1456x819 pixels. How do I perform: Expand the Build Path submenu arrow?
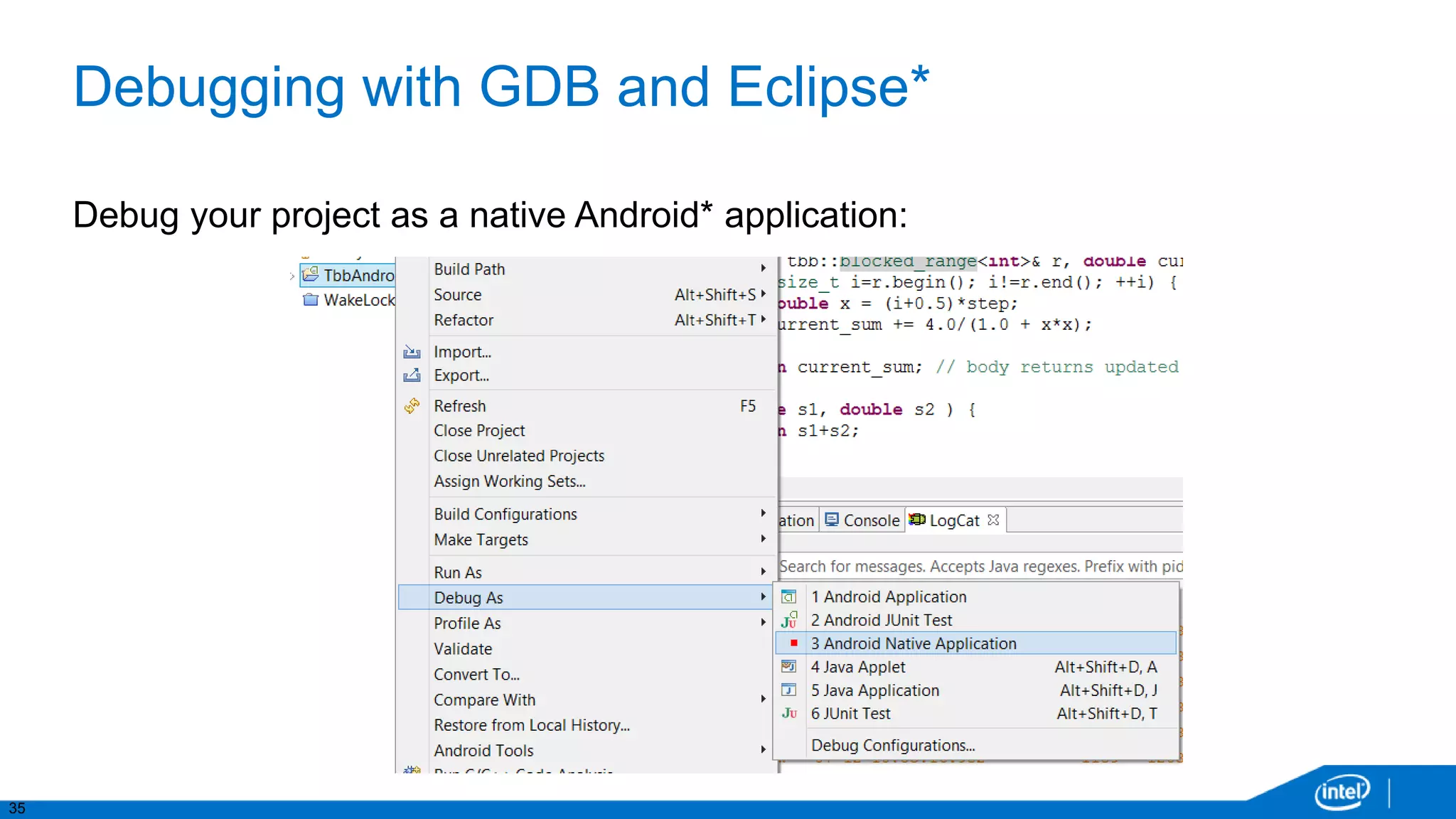tap(763, 268)
